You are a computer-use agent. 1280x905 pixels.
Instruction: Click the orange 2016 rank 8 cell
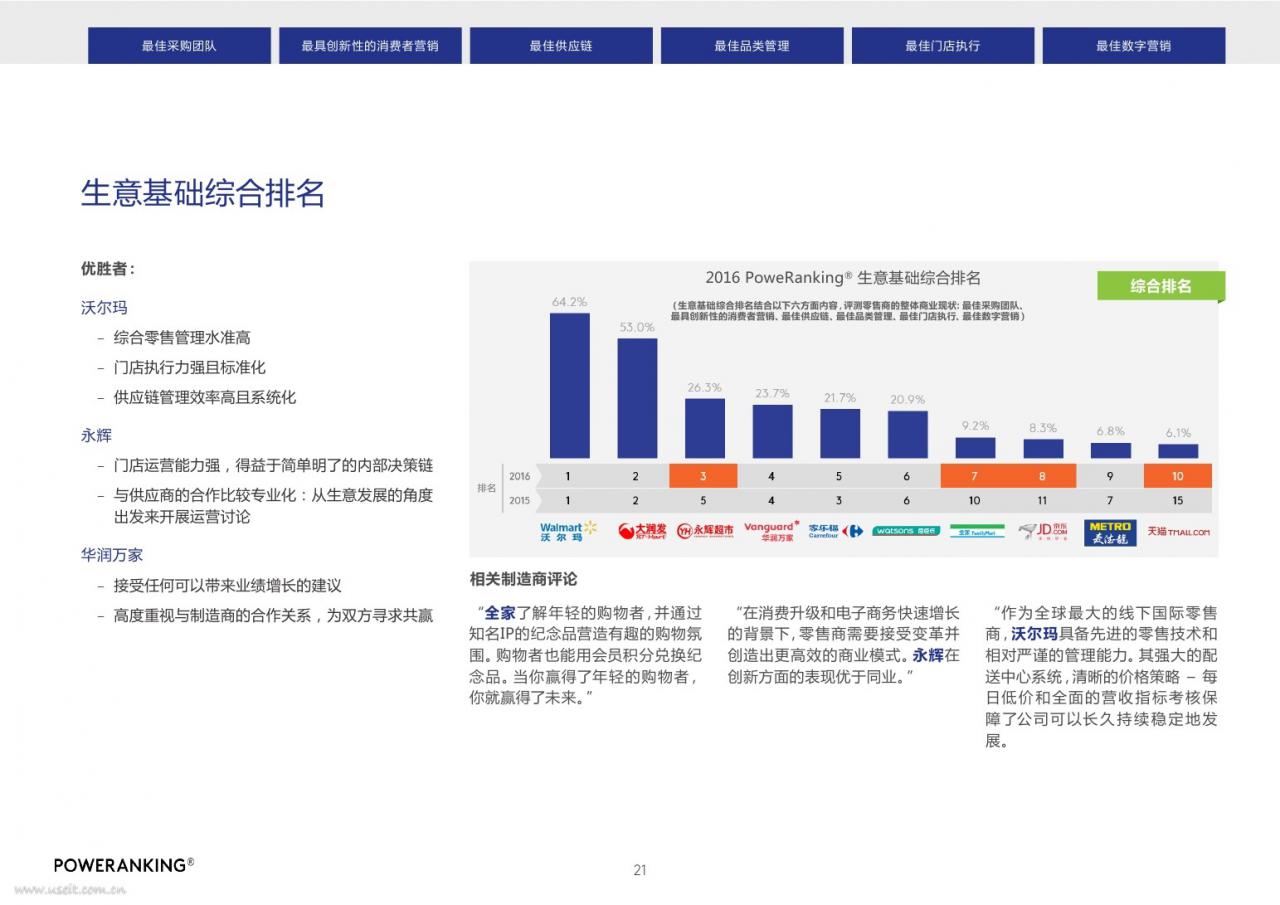[x=1042, y=476]
